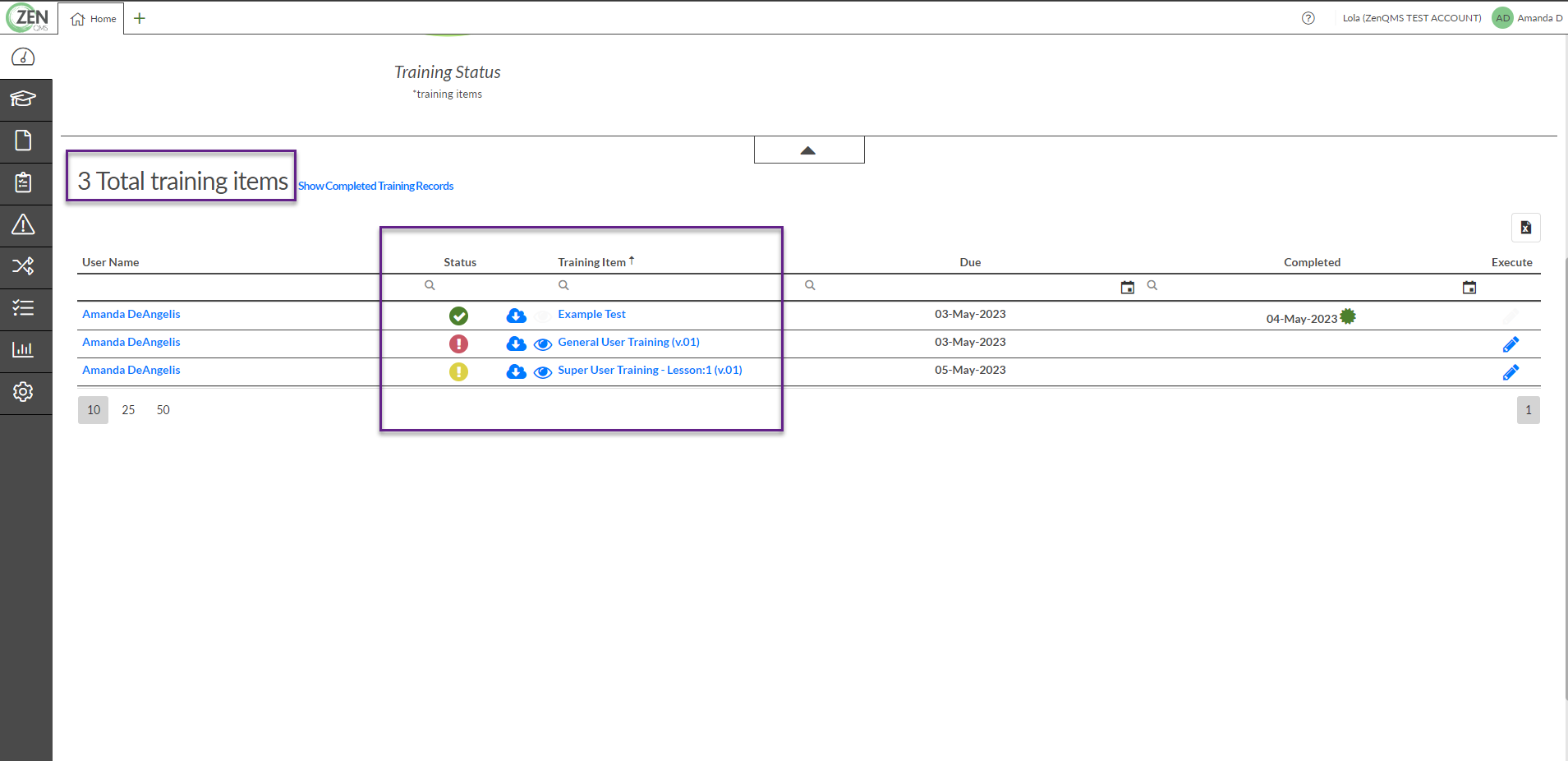Image resolution: width=1568 pixels, height=761 pixels.
Task: Sort by the Completed column header
Action: [x=1312, y=262]
